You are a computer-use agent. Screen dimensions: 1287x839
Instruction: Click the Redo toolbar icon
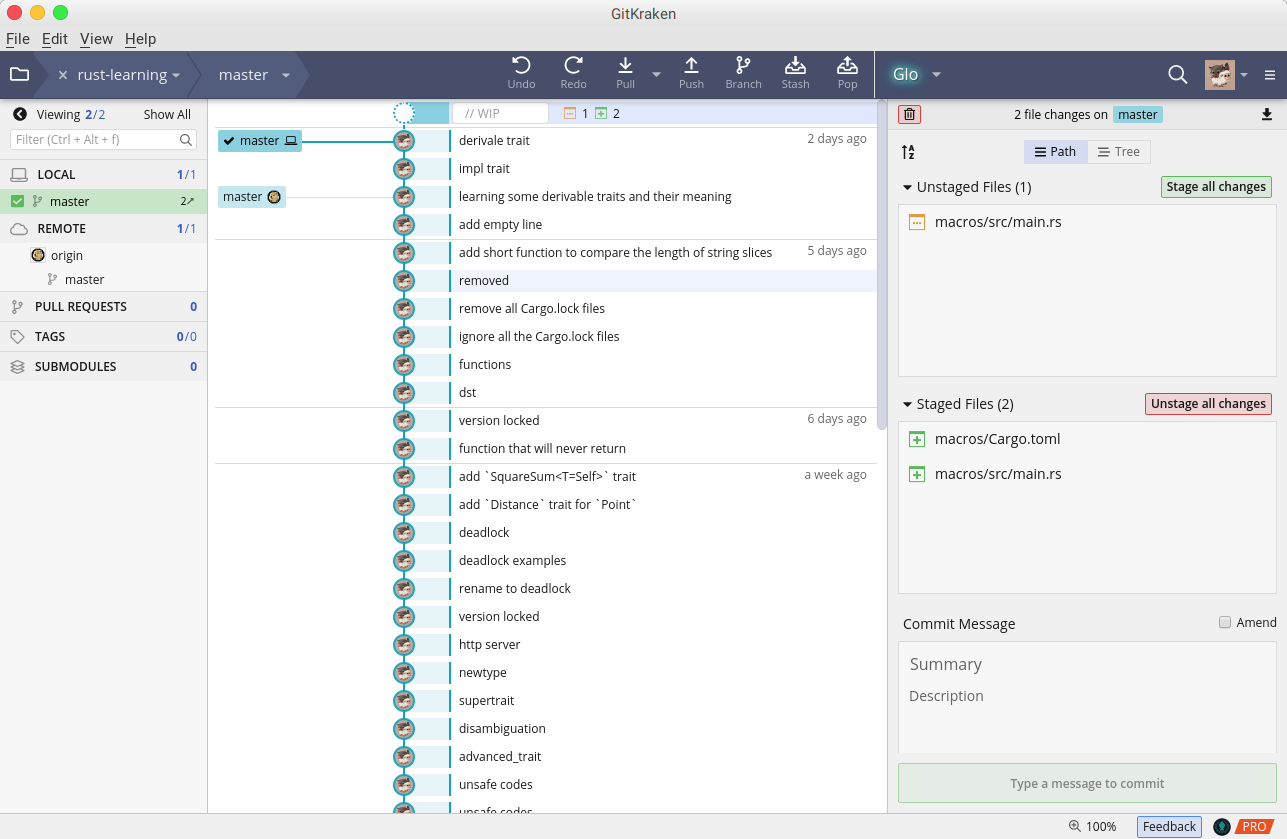[x=573, y=66]
